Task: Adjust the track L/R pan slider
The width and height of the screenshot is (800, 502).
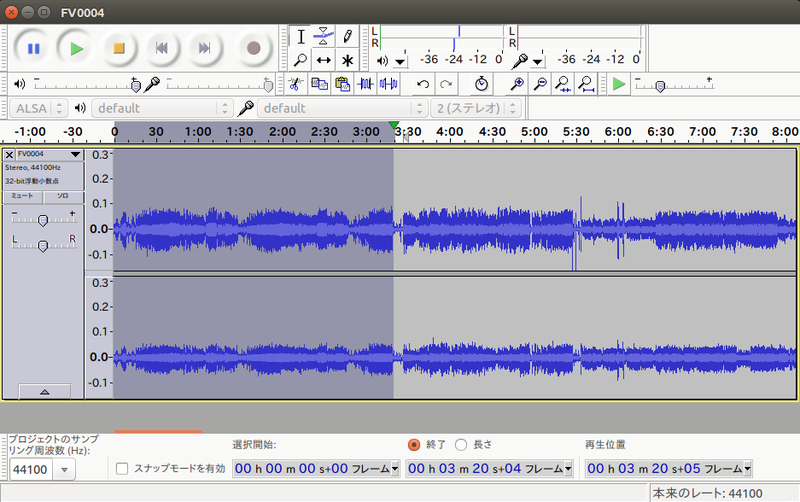Action: [43, 245]
